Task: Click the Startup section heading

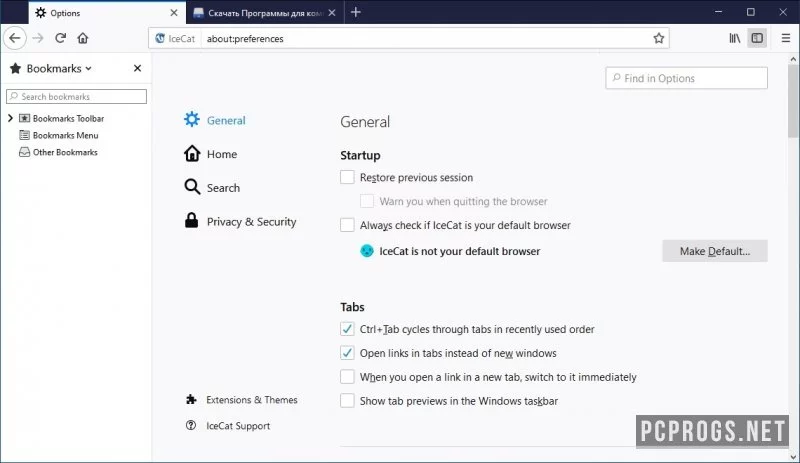Action: point(360,155)
